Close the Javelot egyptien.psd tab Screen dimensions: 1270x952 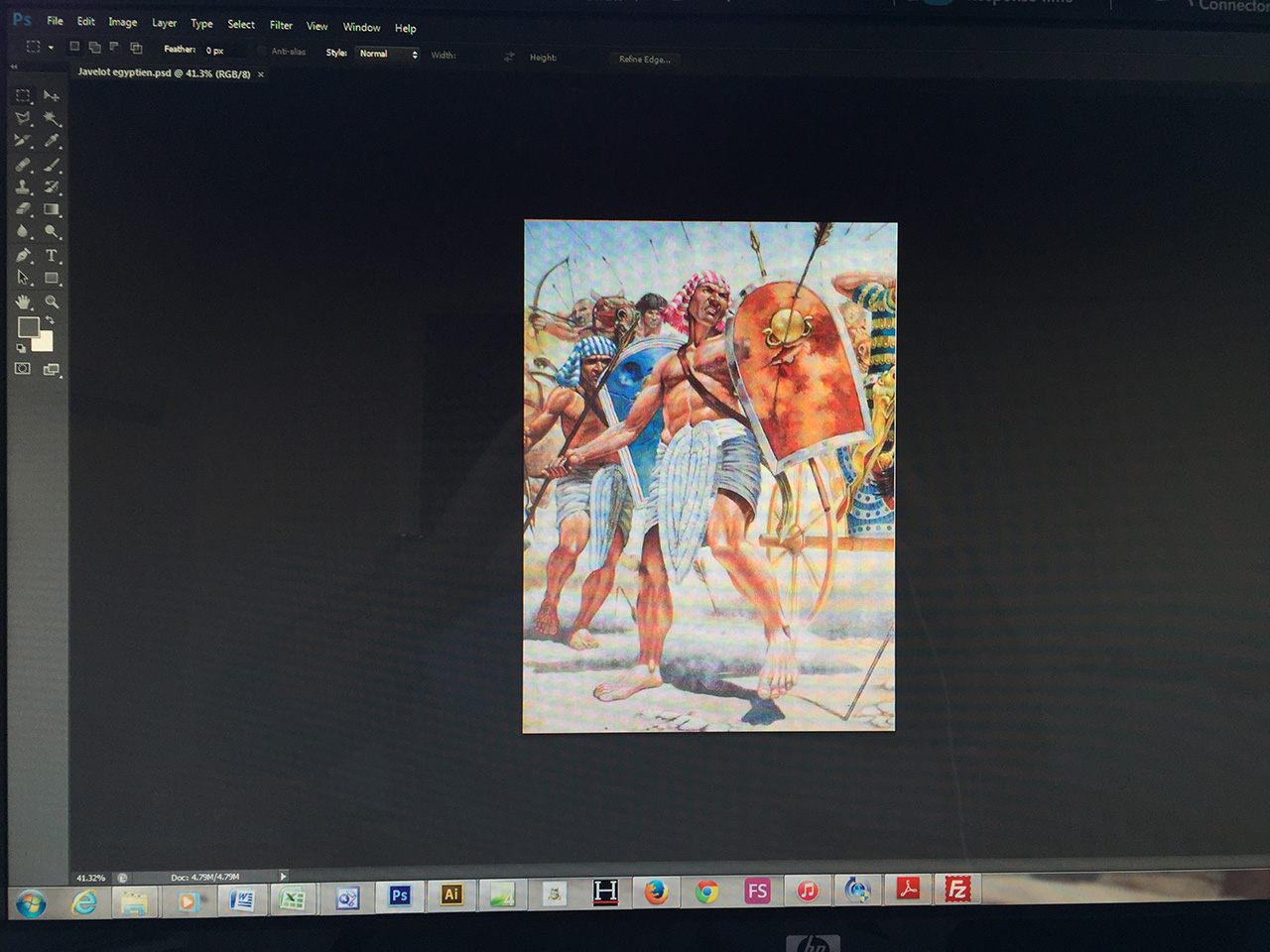tap(261, 74)
